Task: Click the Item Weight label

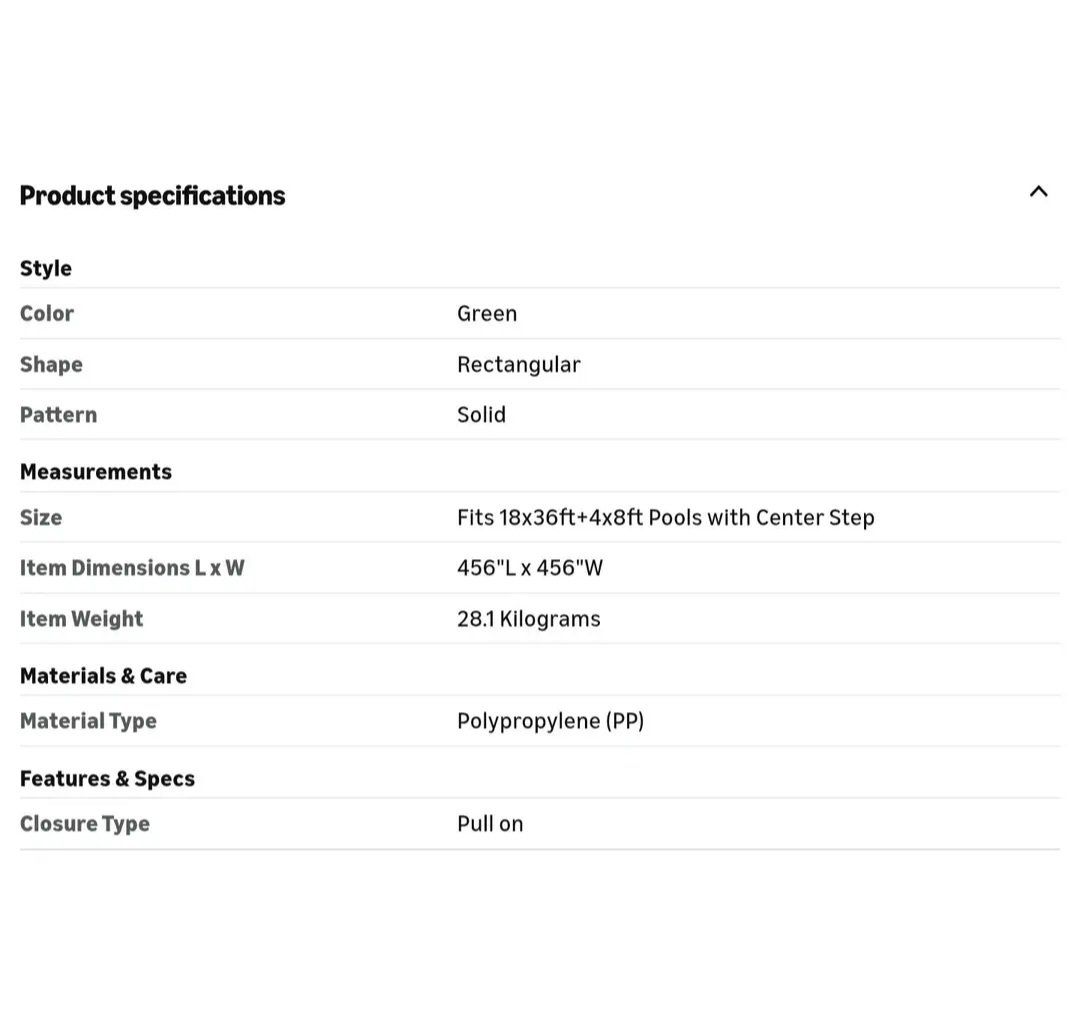Action: pyautogui.click(x=82, y=618)
